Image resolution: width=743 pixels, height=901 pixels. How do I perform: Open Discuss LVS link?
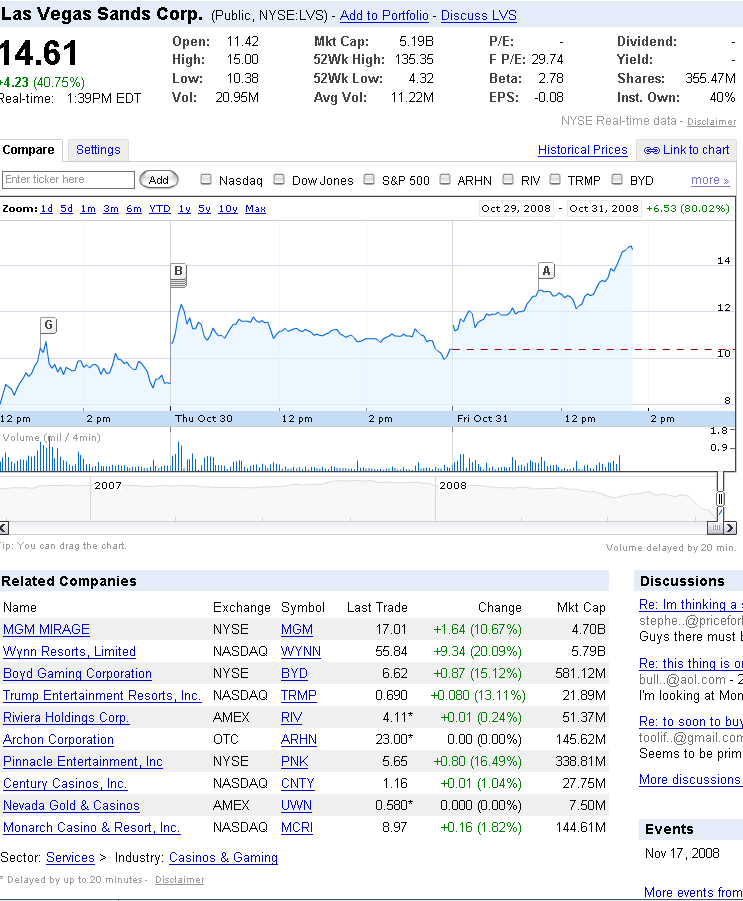pos(479,16)
